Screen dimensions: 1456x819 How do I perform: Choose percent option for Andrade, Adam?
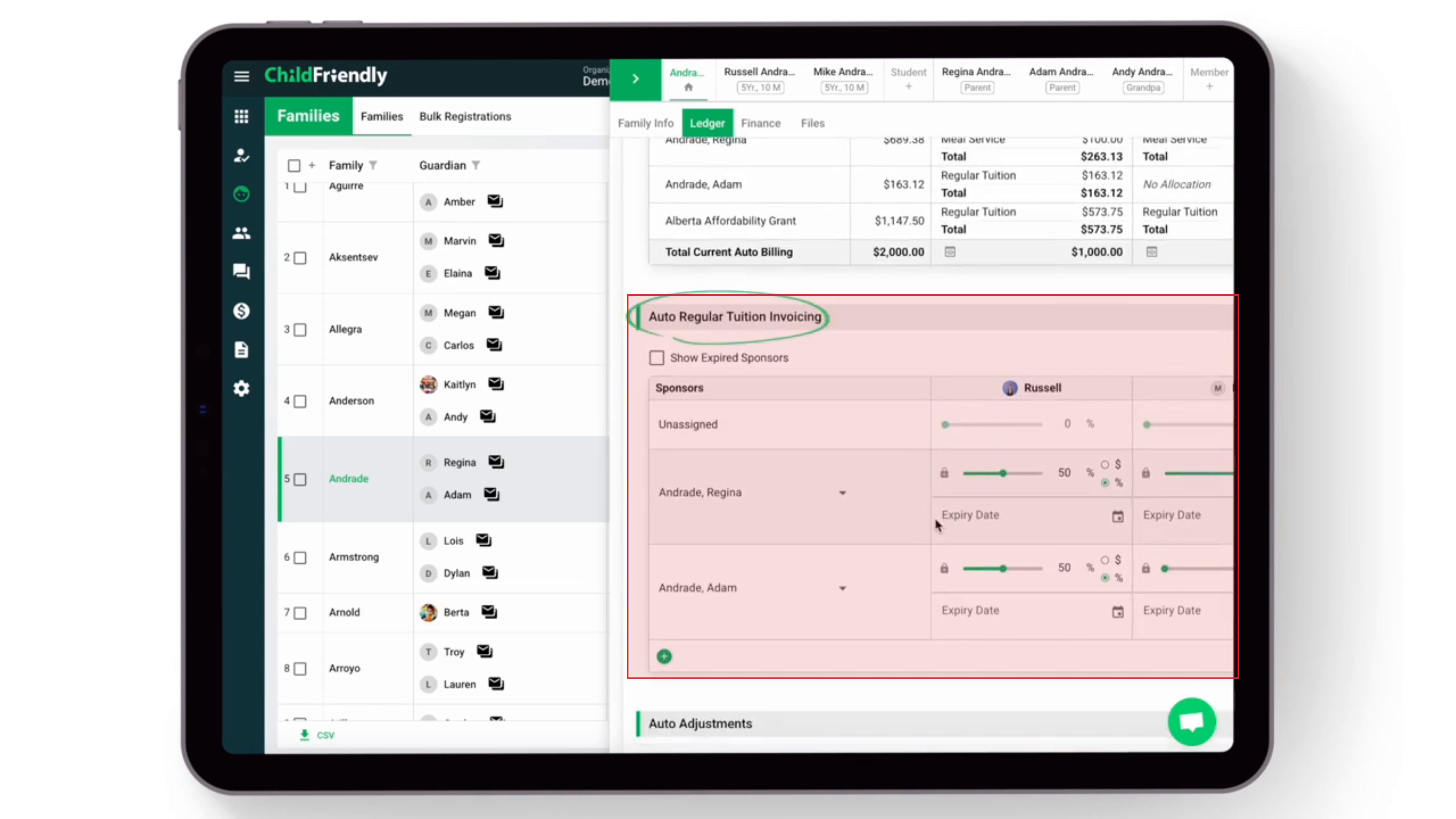(1104, 578)
